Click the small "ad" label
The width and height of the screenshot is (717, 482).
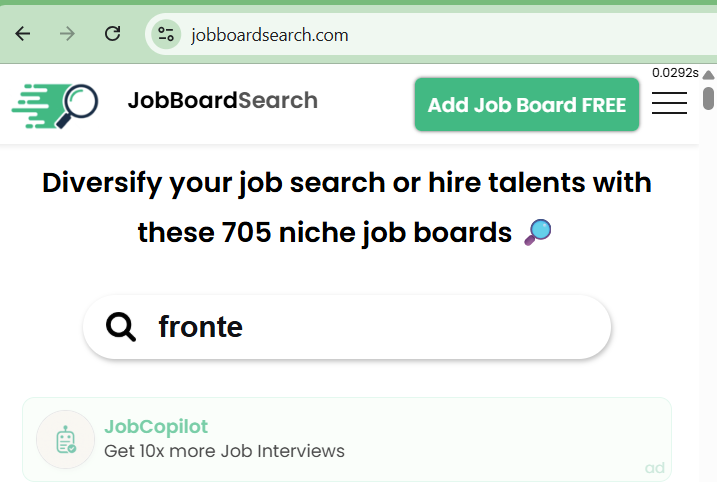click(x=655, y=468)
